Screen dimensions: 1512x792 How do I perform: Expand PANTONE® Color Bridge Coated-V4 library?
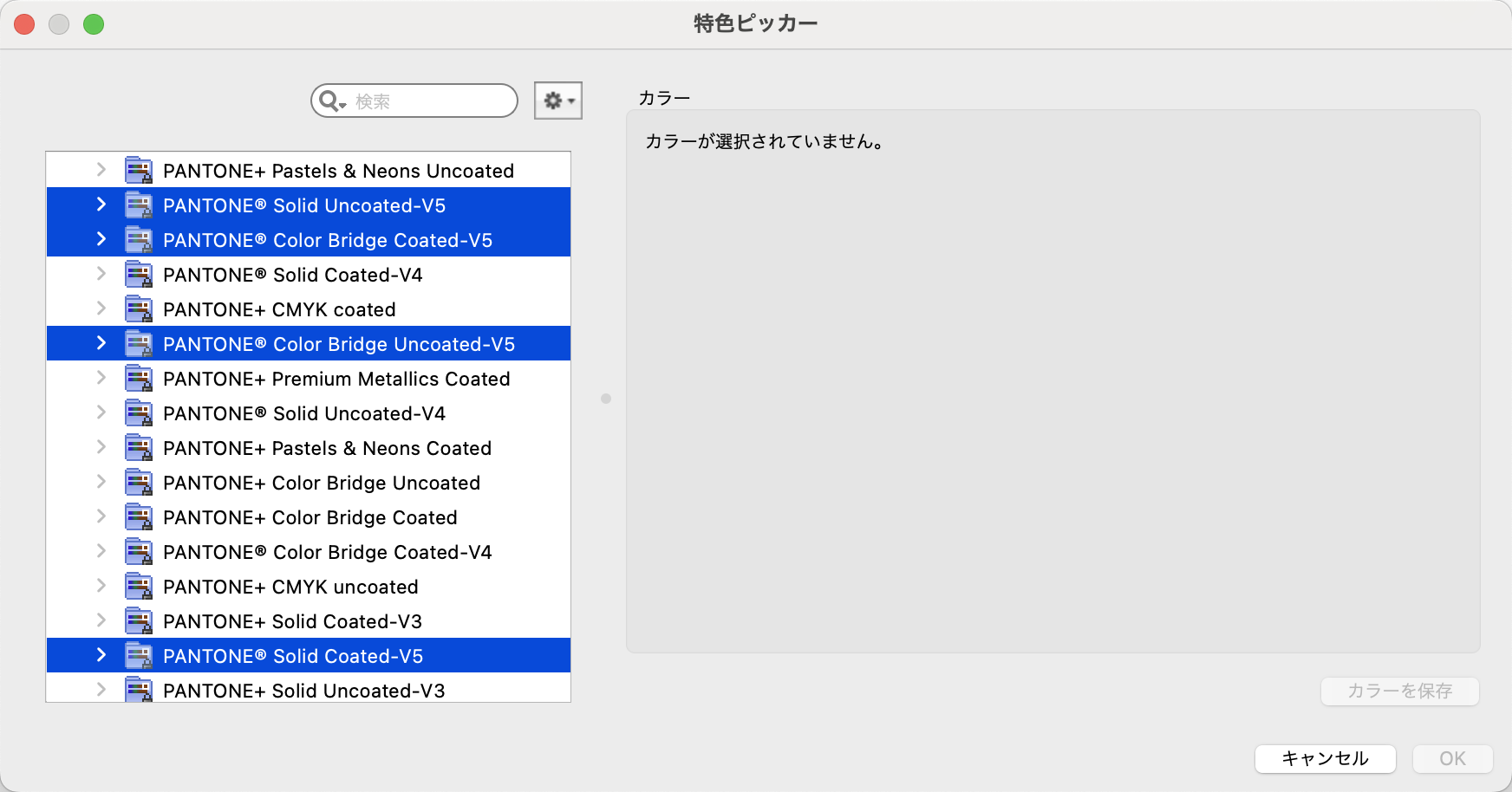pos(101,551)
